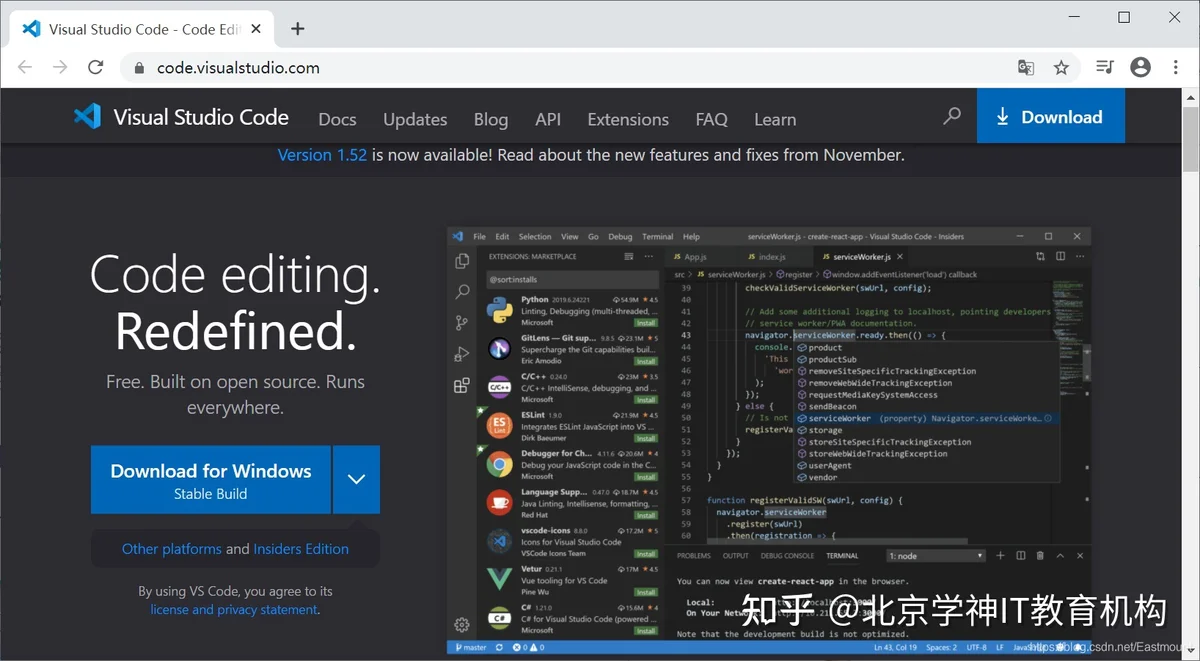Screen dimensions: 1200x661
Task: Open the Chrome profile avatar icon
Action: pyautogui.click(x=1140, y=67)
